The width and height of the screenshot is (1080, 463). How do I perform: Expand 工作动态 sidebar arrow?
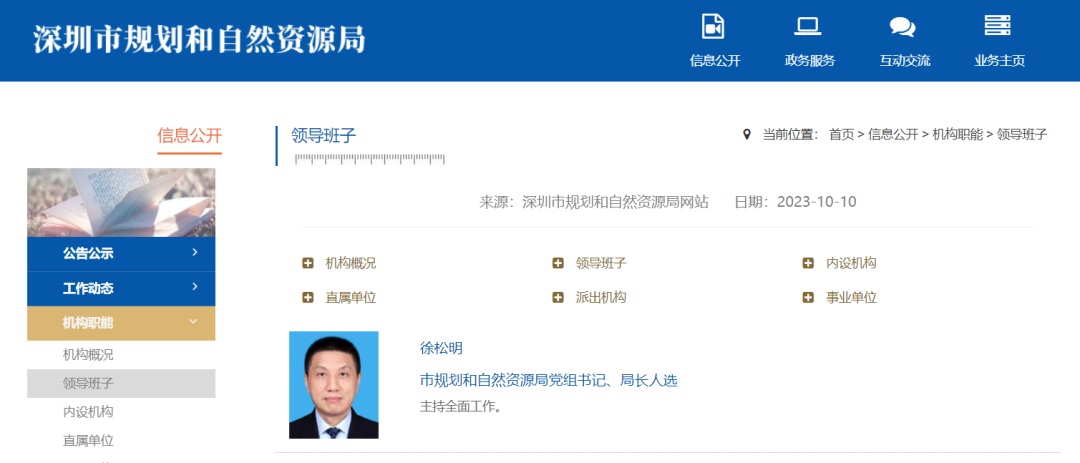click(x=195, y=287)
